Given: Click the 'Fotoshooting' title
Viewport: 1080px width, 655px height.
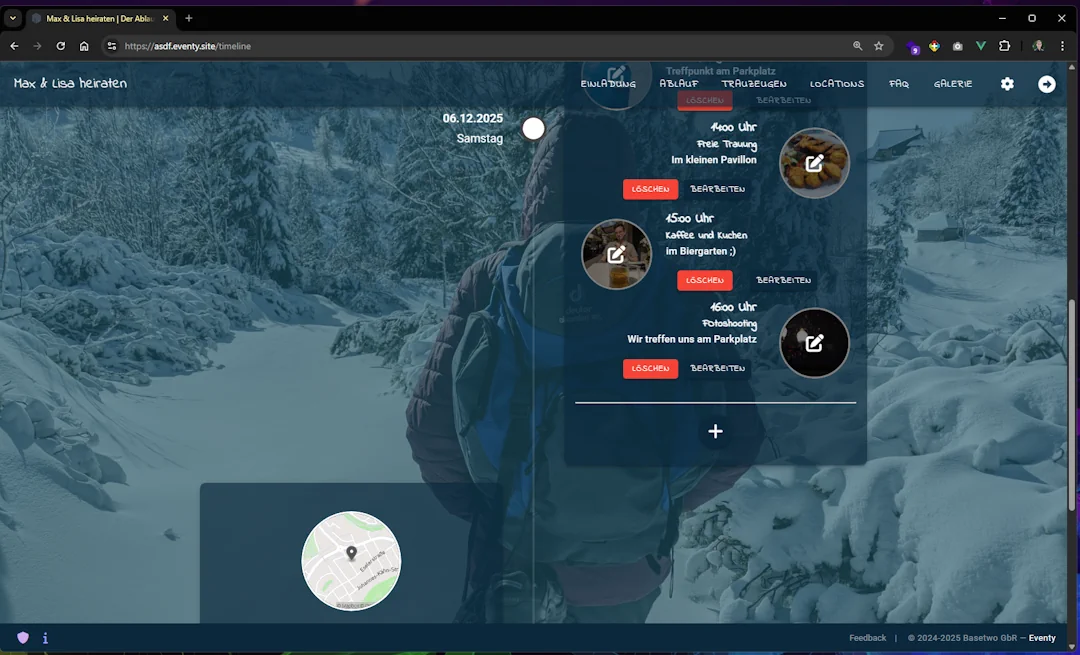Looking at the screenshot, I should tap(729, 324).
